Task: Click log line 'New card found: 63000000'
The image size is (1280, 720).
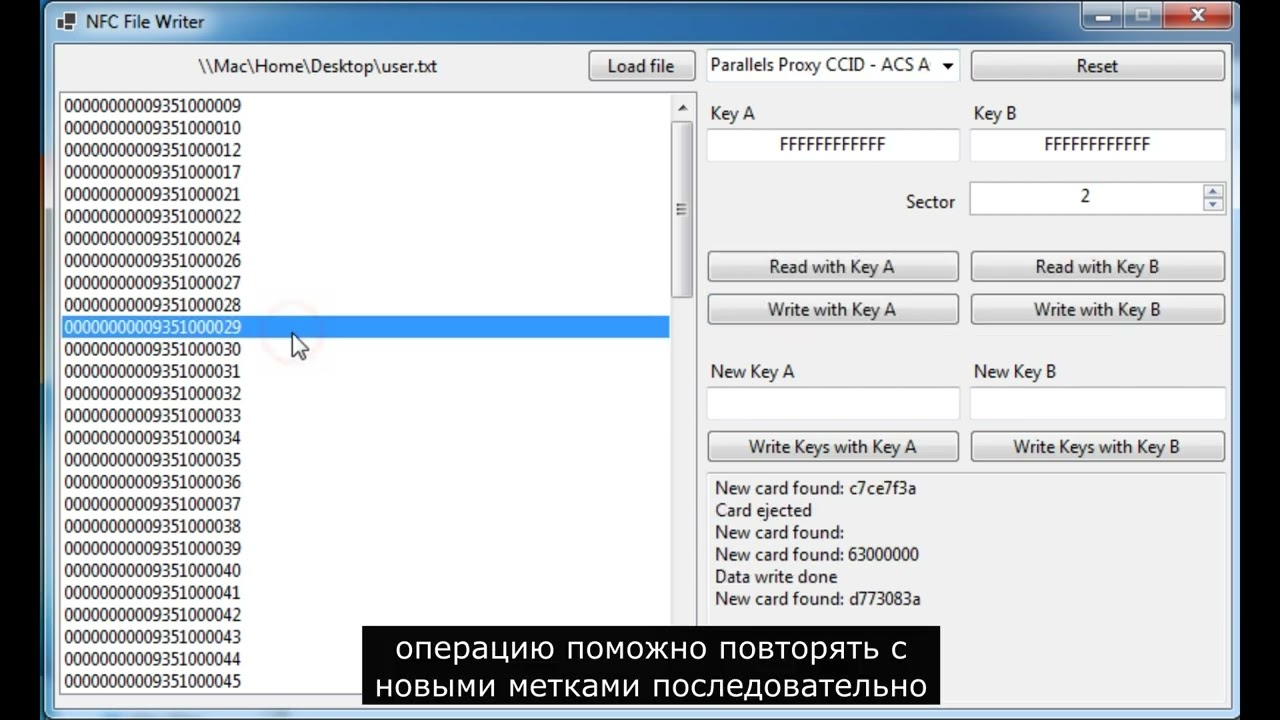Action: (x=816, y=555)
